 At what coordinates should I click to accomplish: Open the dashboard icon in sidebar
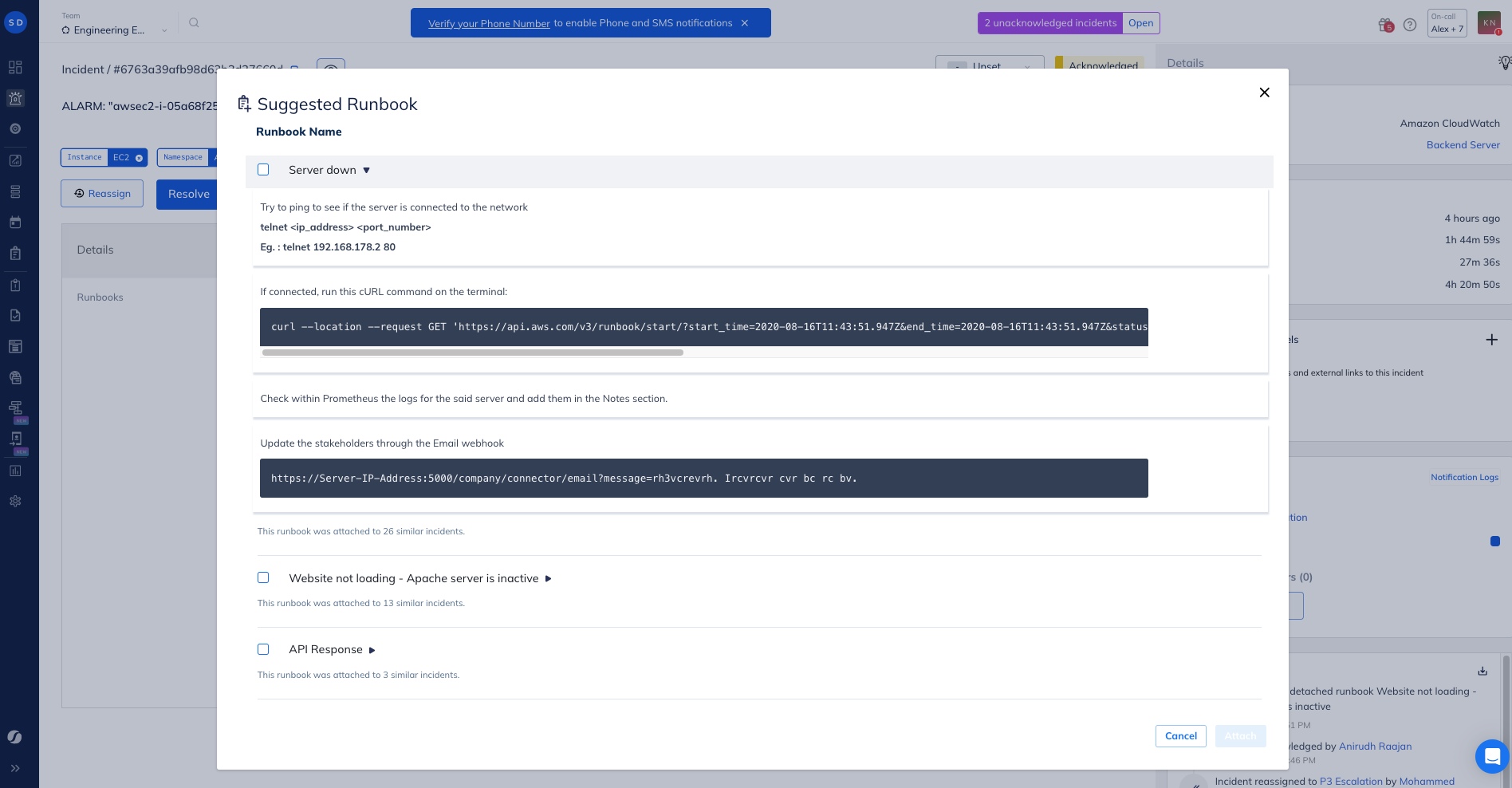(15, 68)
